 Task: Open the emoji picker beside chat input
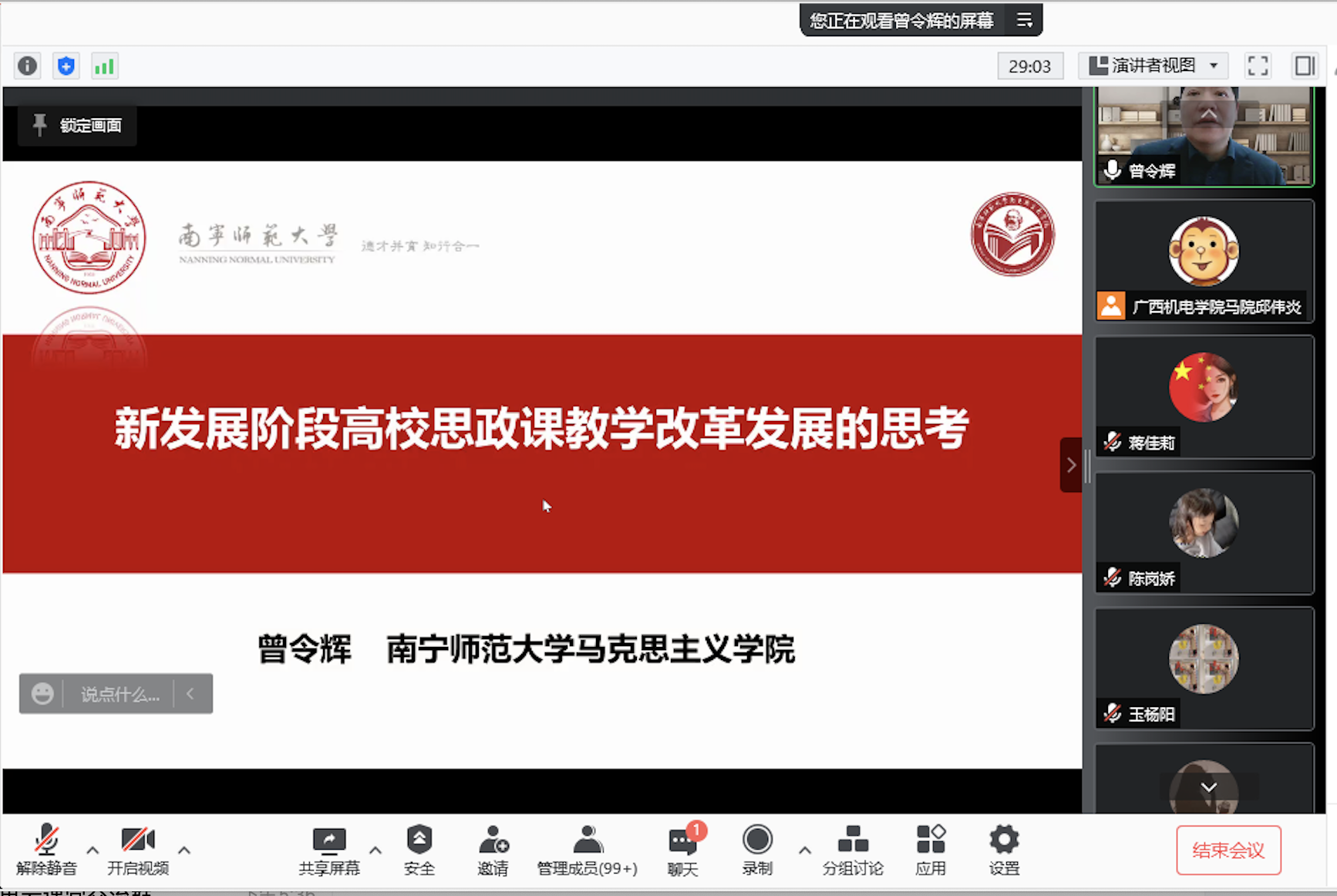tap(42, 693)
